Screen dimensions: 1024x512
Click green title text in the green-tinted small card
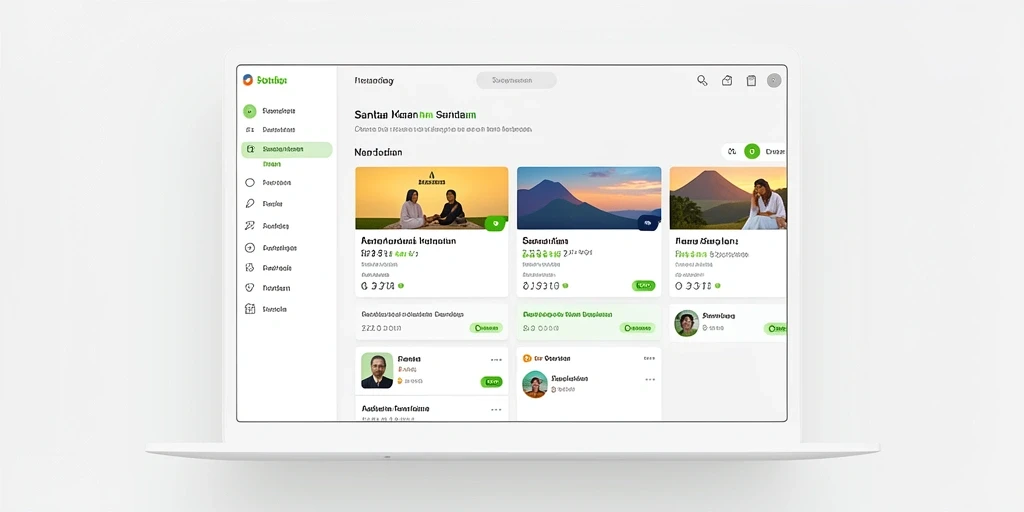[568, 314]
